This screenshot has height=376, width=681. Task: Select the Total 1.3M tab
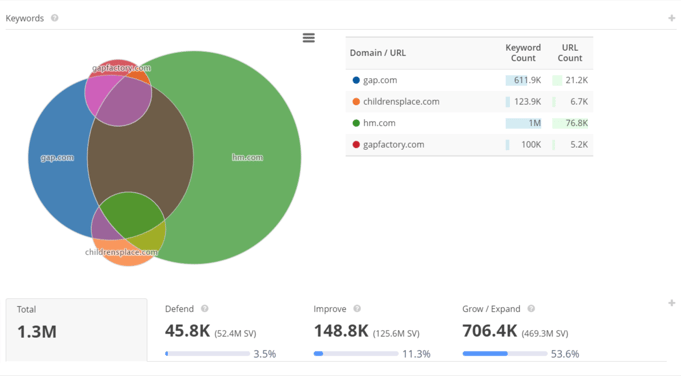point(76,330)
